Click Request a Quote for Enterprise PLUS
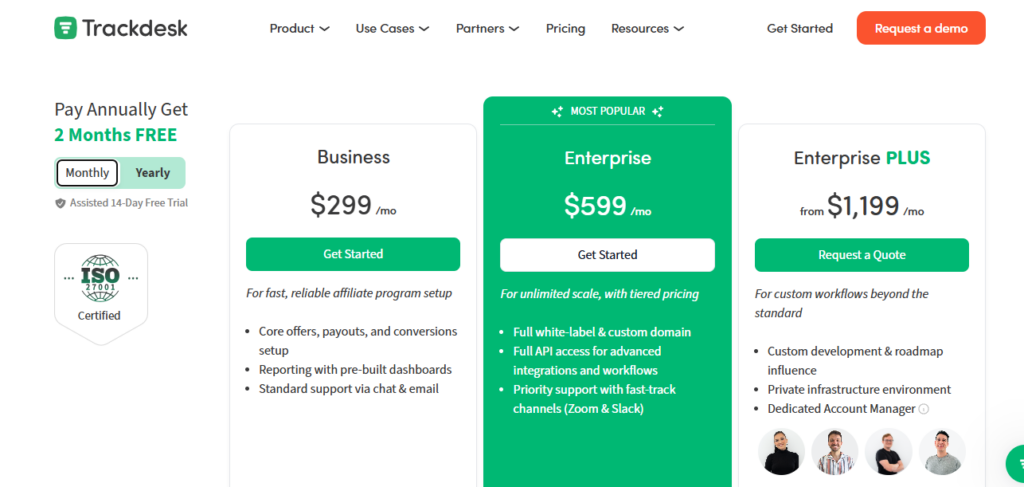1024x487 pixels. coord(861,255)
